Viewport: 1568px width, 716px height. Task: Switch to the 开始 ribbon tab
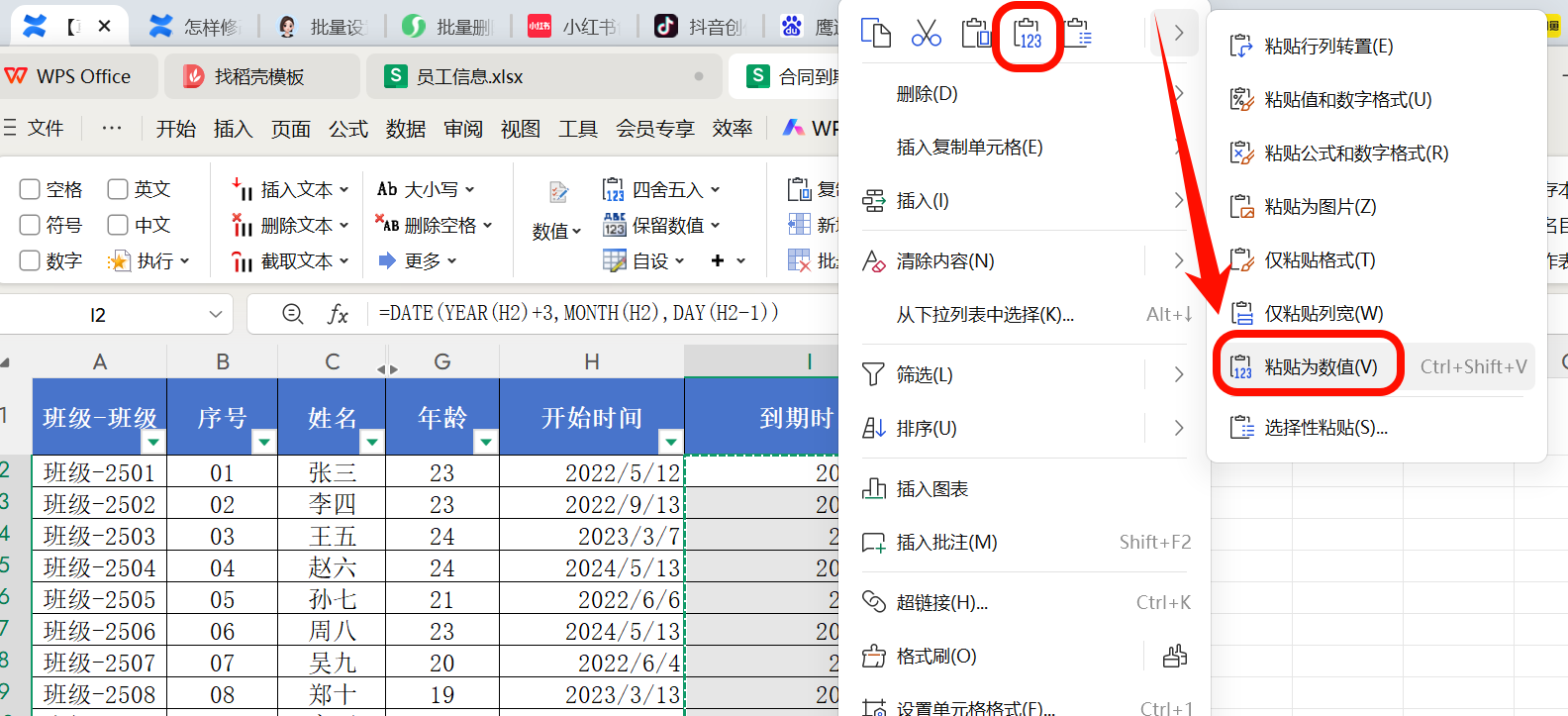coord(176,129)
